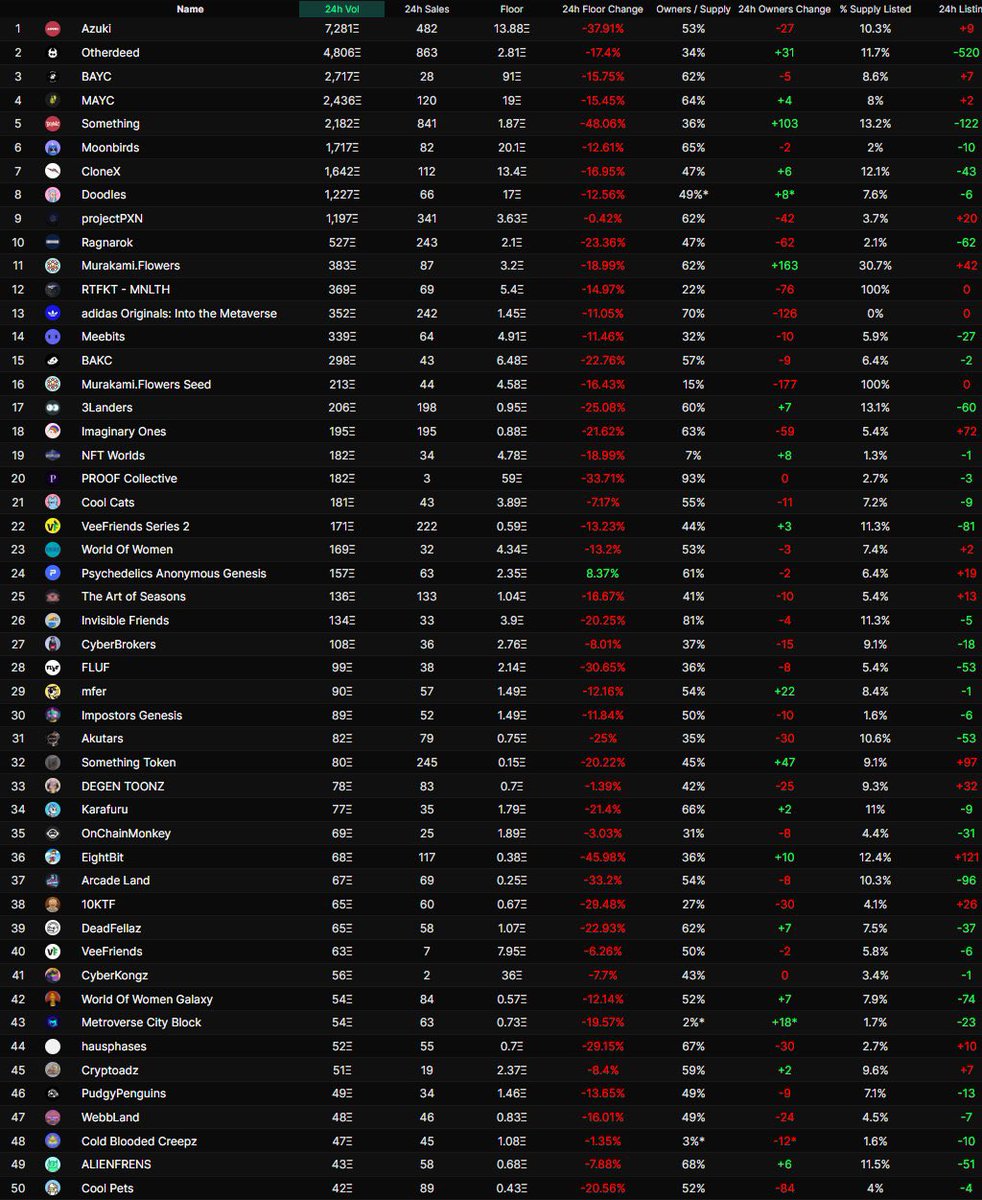
Task: Click the adidas Originals collection logo icon
Action: (x=53, y=313)
